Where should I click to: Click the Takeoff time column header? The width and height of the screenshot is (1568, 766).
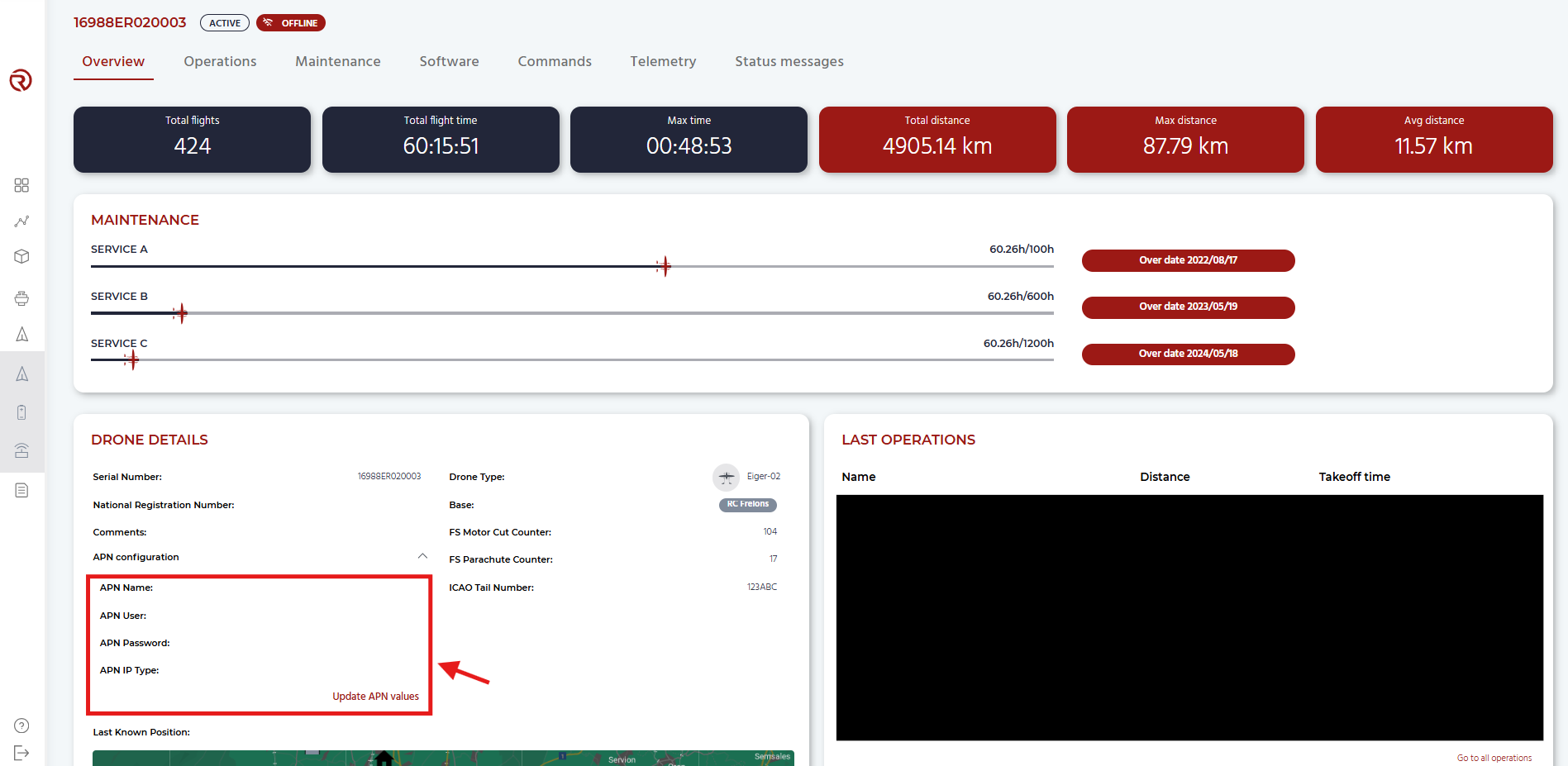tap(1354, 477)
